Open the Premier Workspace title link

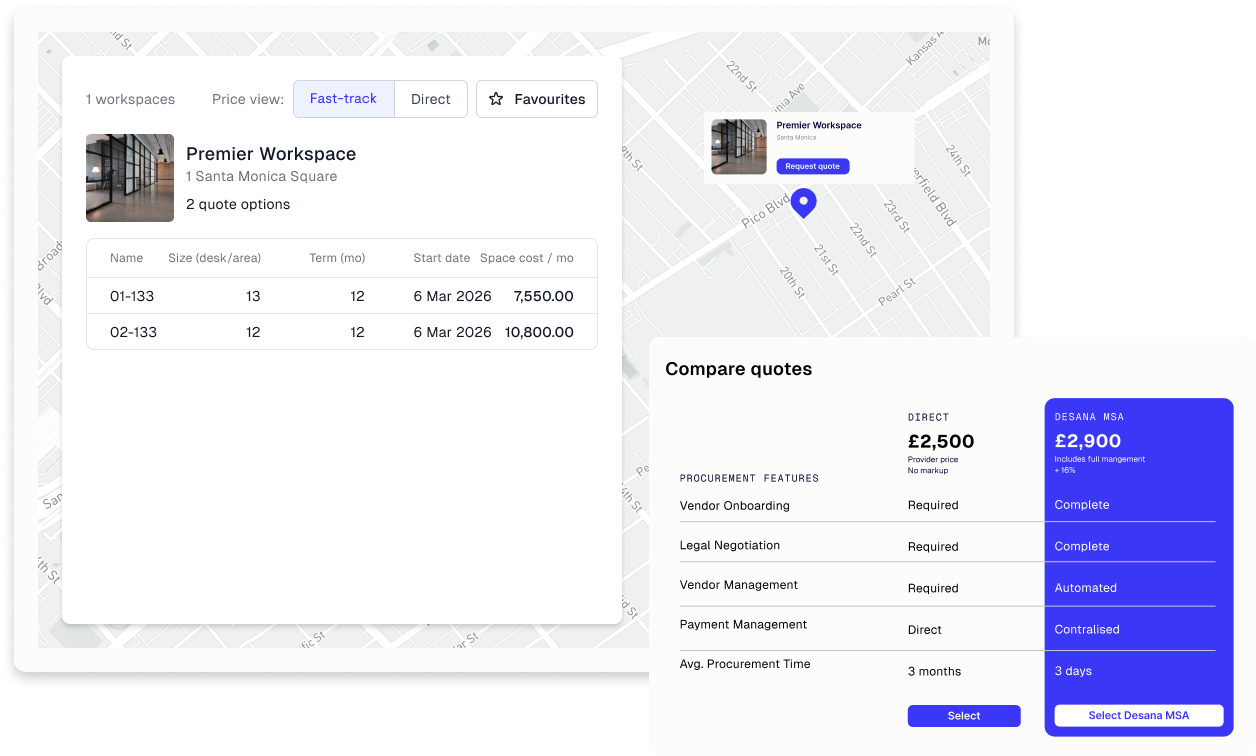coord(271,154)
